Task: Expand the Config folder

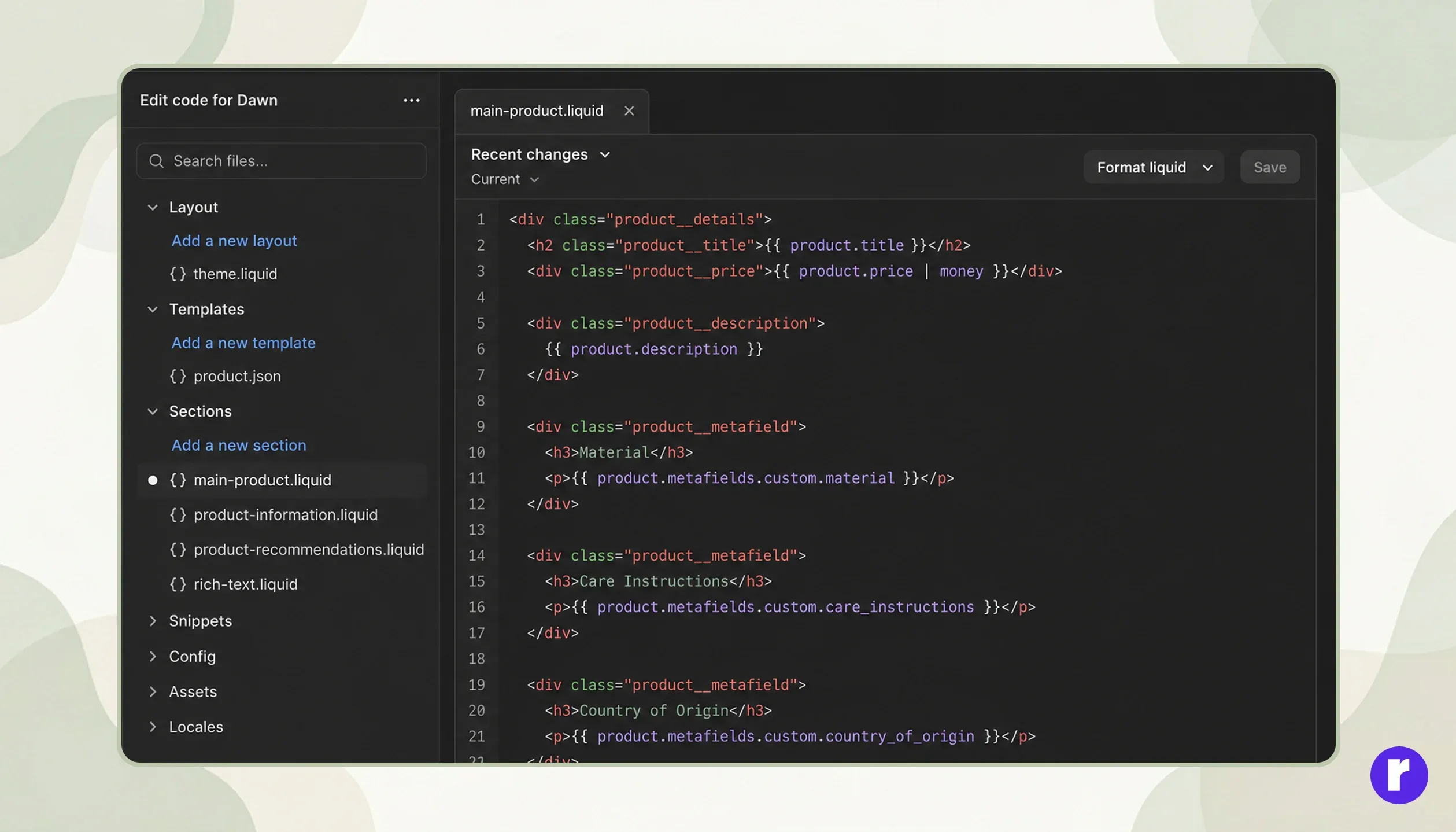Action: pyautogui.click(x=153, y=656)
